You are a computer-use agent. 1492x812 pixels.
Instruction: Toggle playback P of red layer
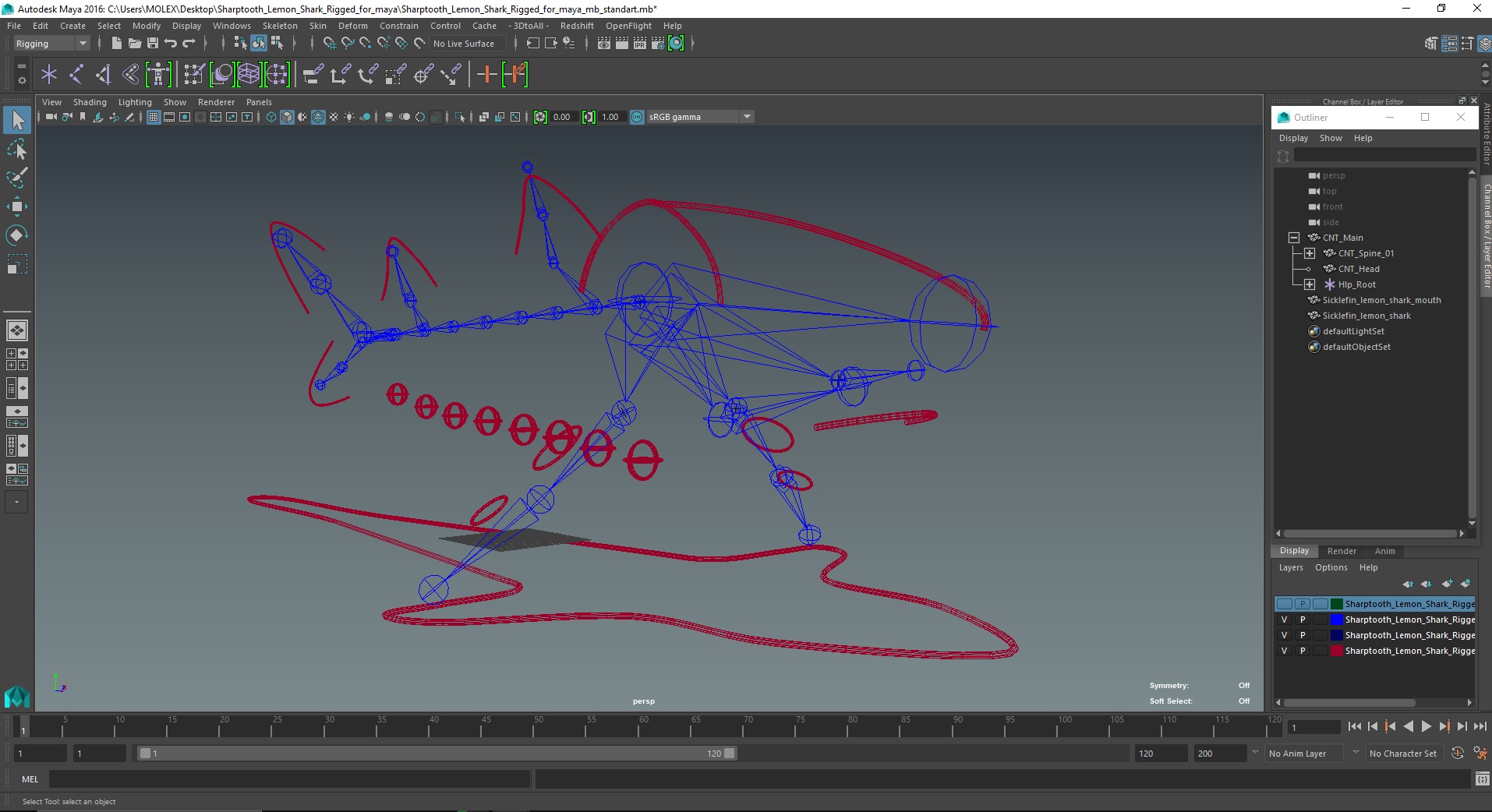tap(1302, 651)
